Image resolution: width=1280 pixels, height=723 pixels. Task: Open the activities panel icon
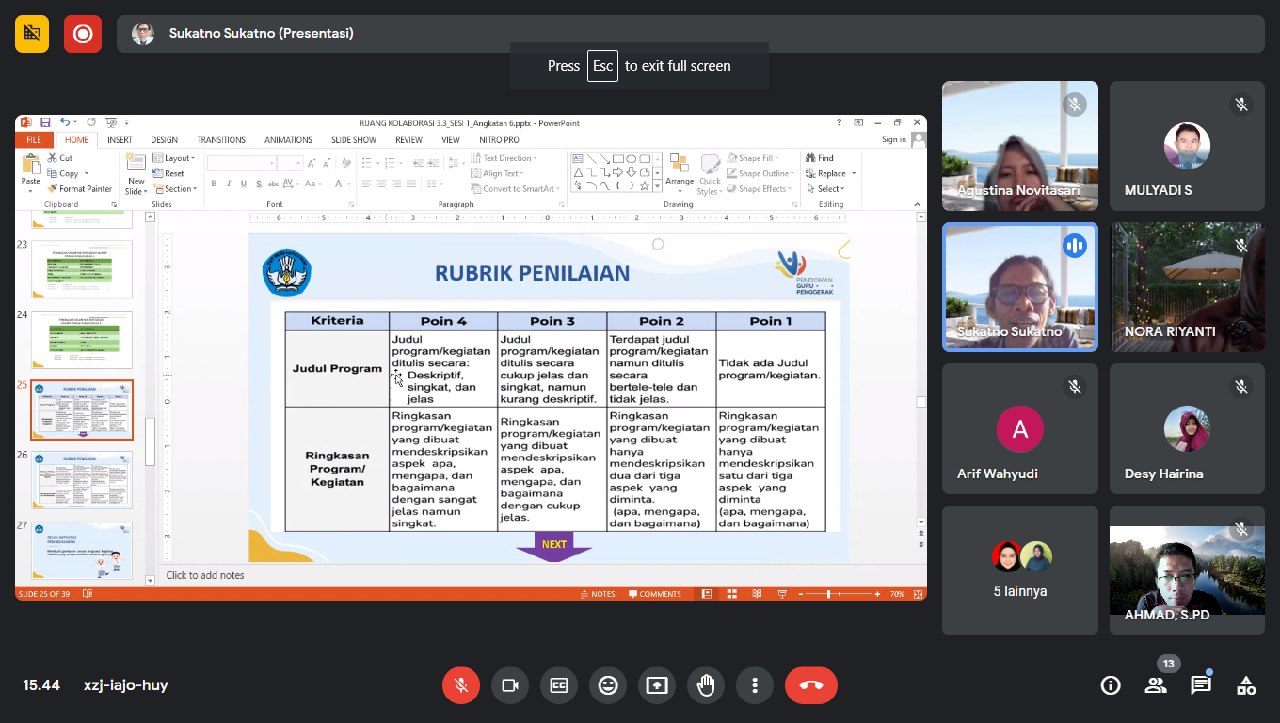[1246, 685]
